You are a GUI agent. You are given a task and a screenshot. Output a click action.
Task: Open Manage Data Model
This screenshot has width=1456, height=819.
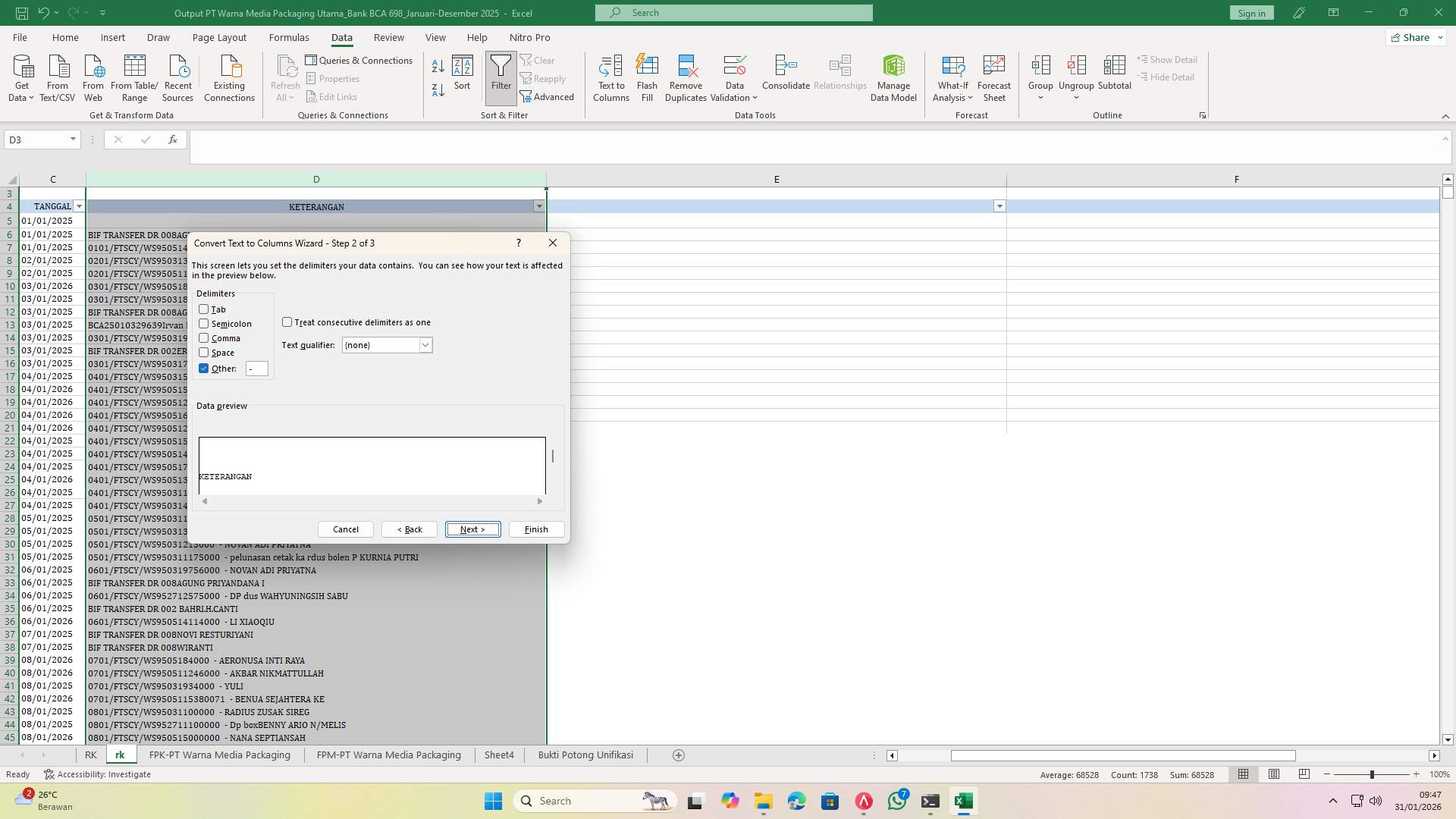(893, 77)
